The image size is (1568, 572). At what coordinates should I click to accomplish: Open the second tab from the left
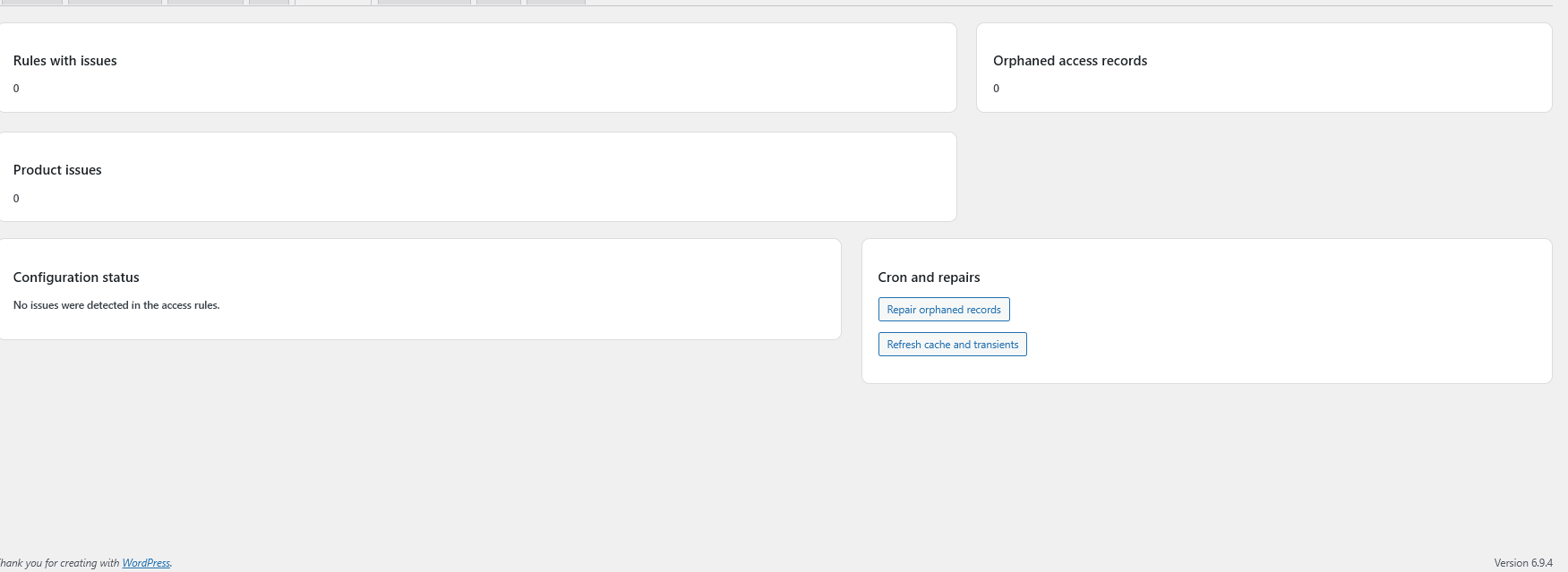pyautogui.click(x=115, y=2)
